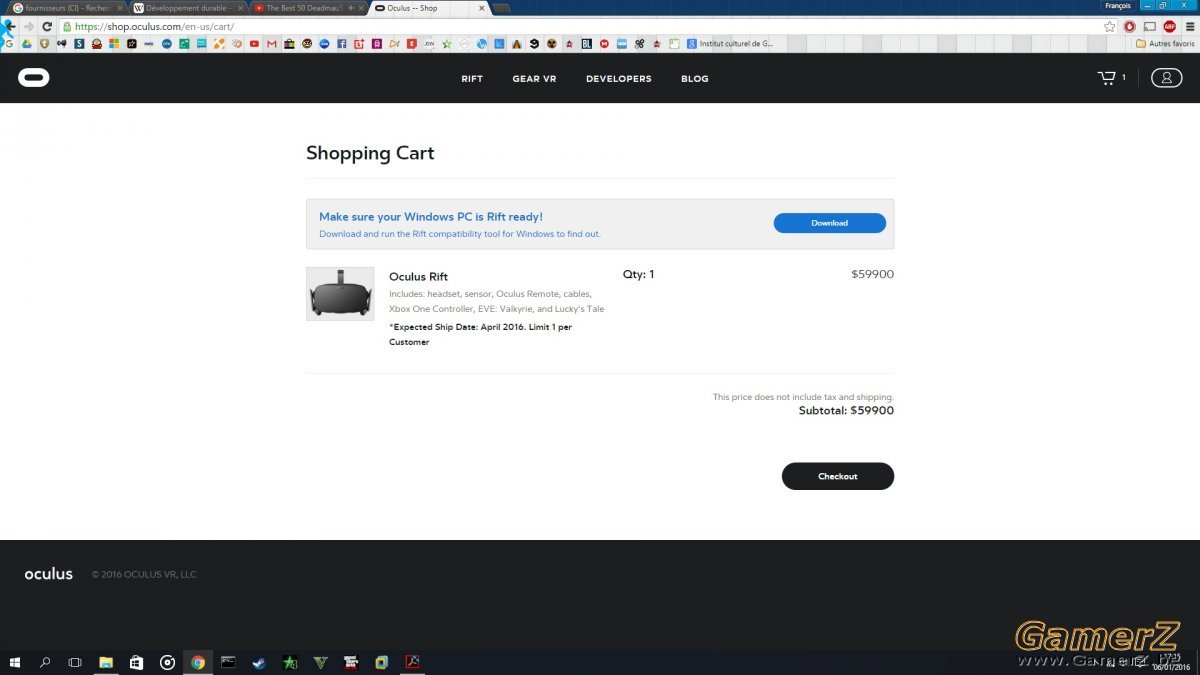Click the oculus footer logo
Screen dimensions: 1200x675
click(x=49, y=574)
